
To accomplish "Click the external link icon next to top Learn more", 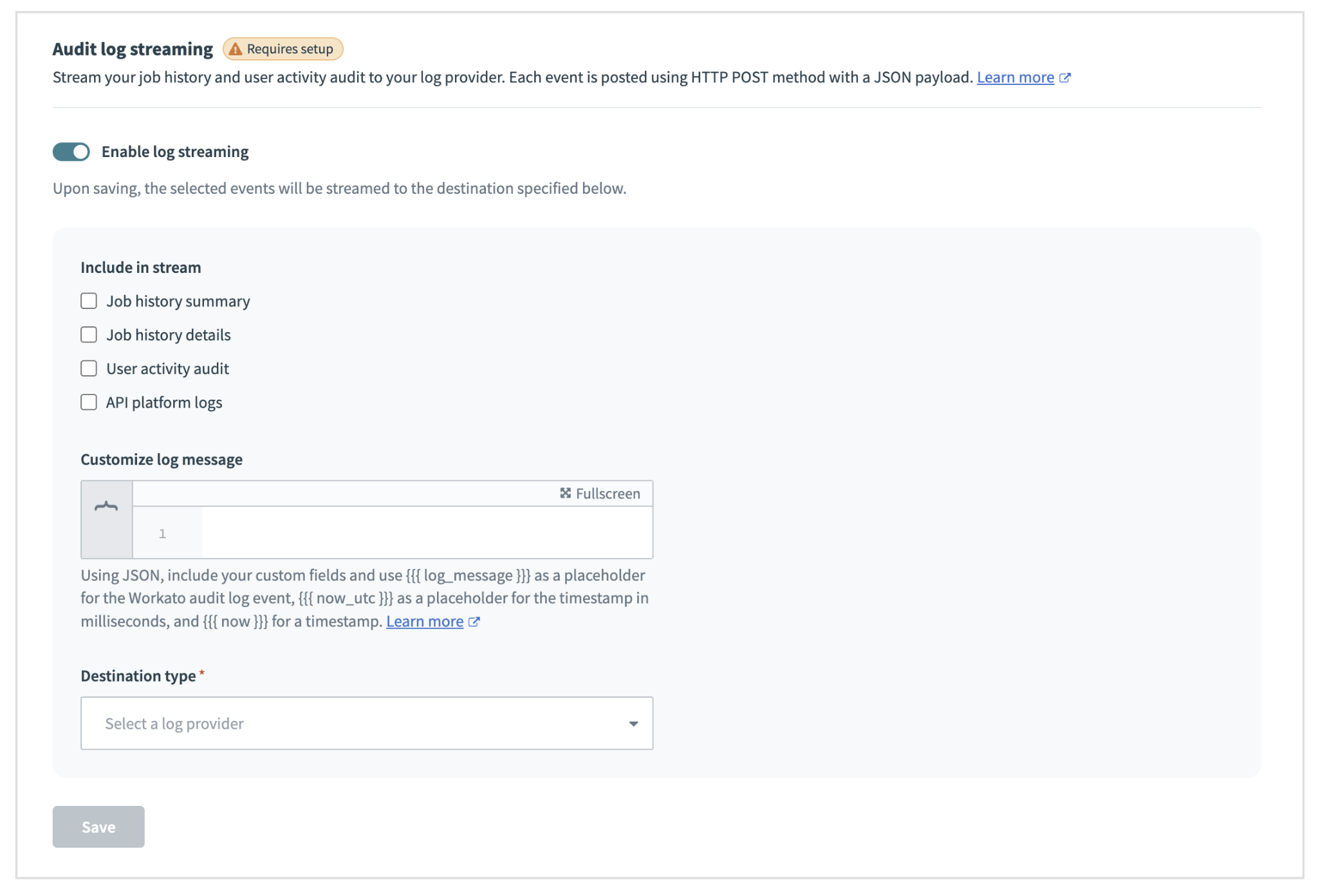I will tap(1066, 77).
